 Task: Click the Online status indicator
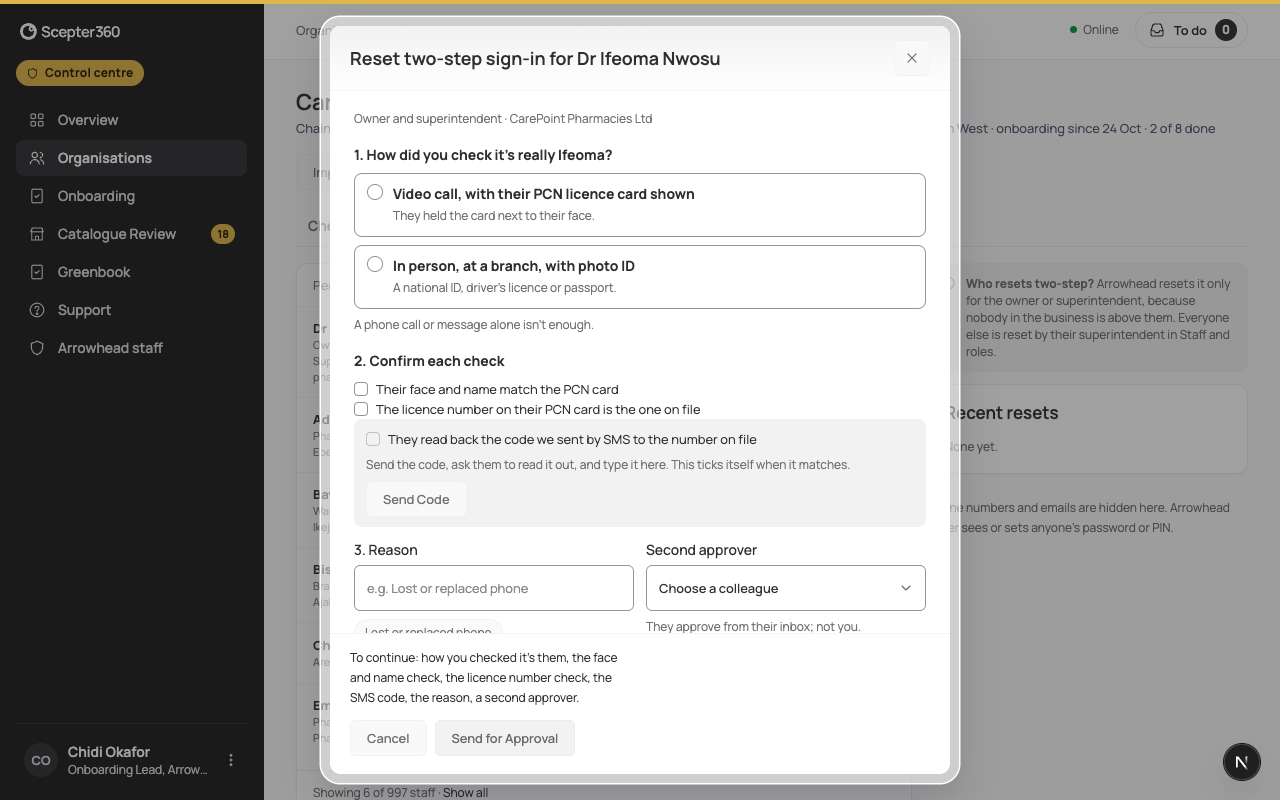(1094, 30)
